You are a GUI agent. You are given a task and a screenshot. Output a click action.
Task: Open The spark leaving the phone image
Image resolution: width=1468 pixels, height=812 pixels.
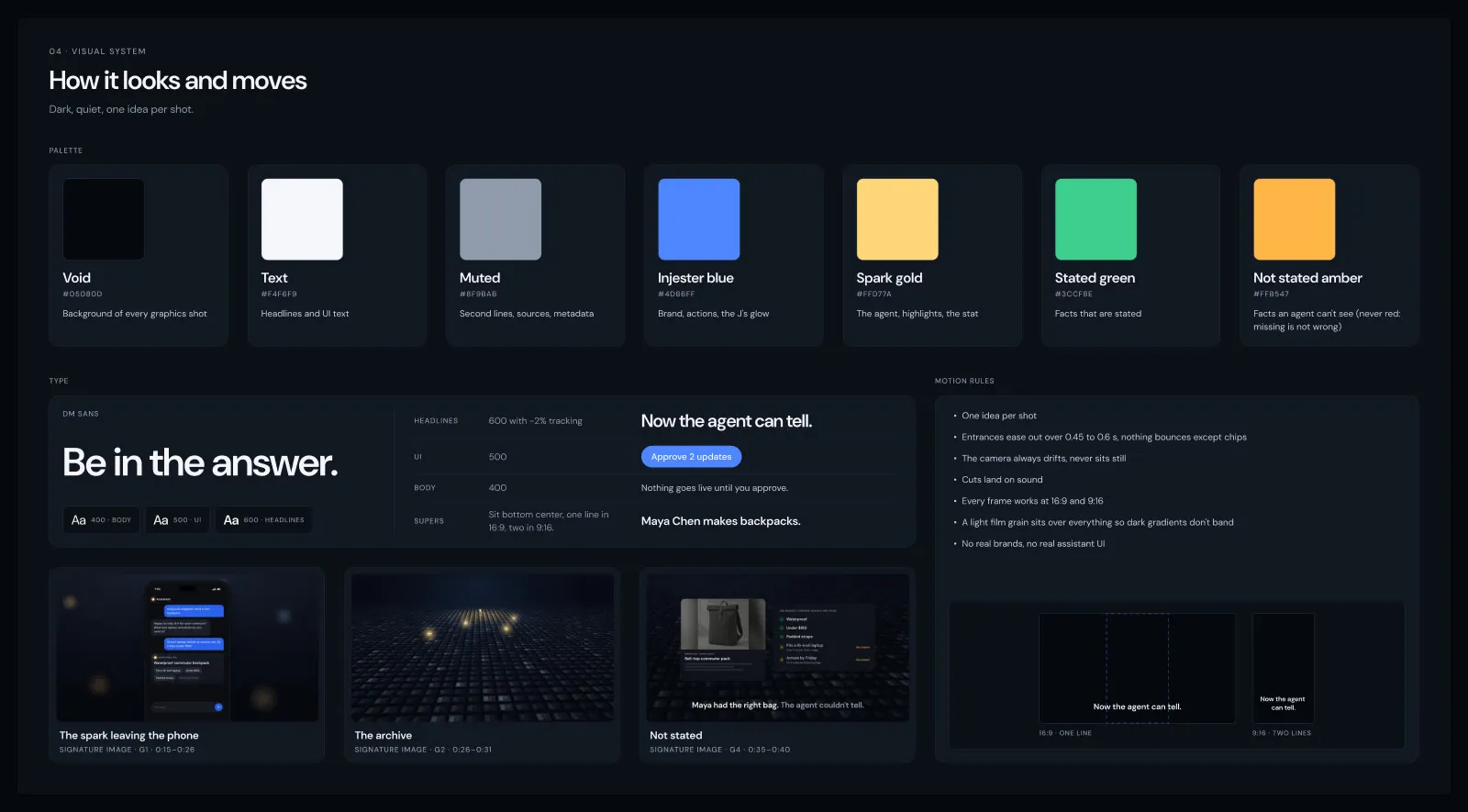pyautogui.click(x=187, y=648)
